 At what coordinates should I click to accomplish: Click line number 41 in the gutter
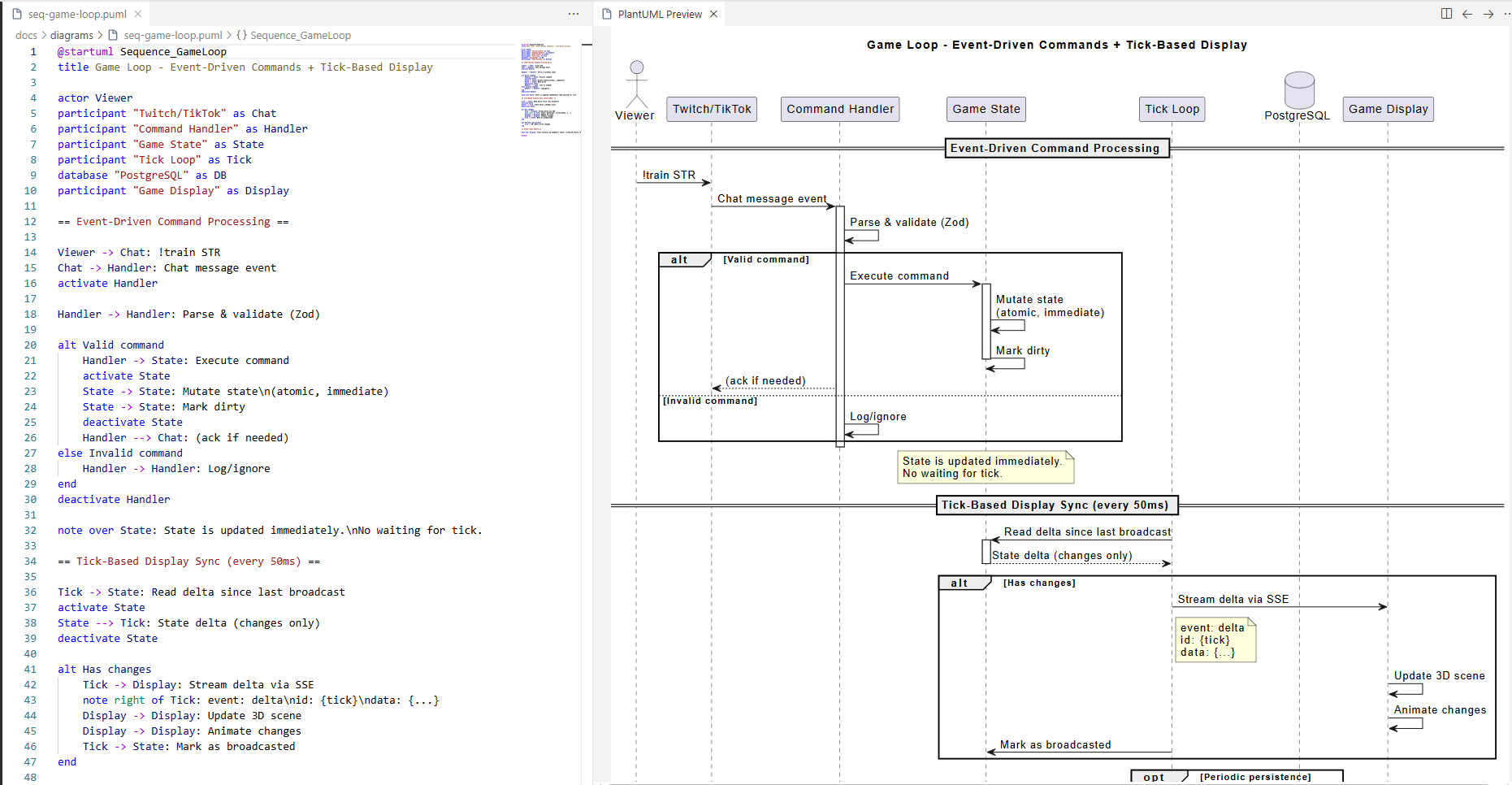point(30,669)
